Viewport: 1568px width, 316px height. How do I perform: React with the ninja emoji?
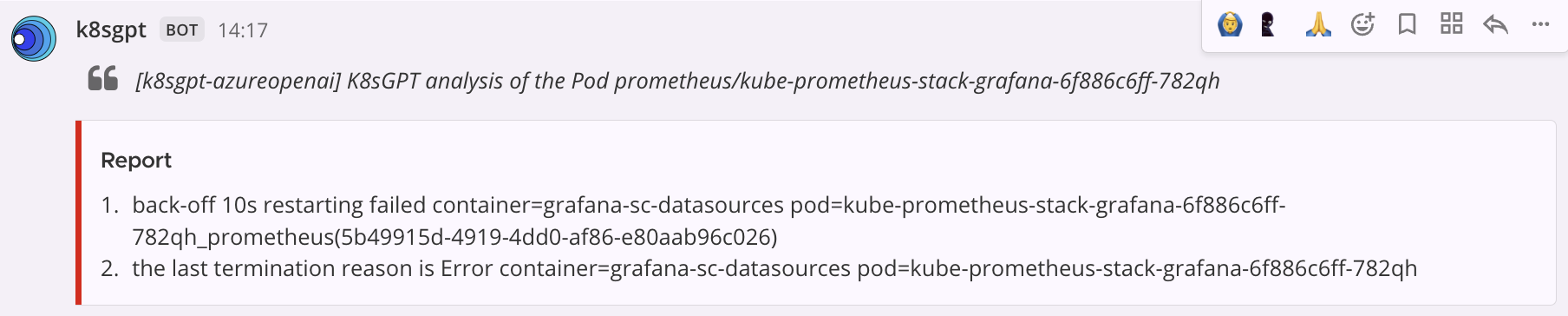tap(1269, 24)
